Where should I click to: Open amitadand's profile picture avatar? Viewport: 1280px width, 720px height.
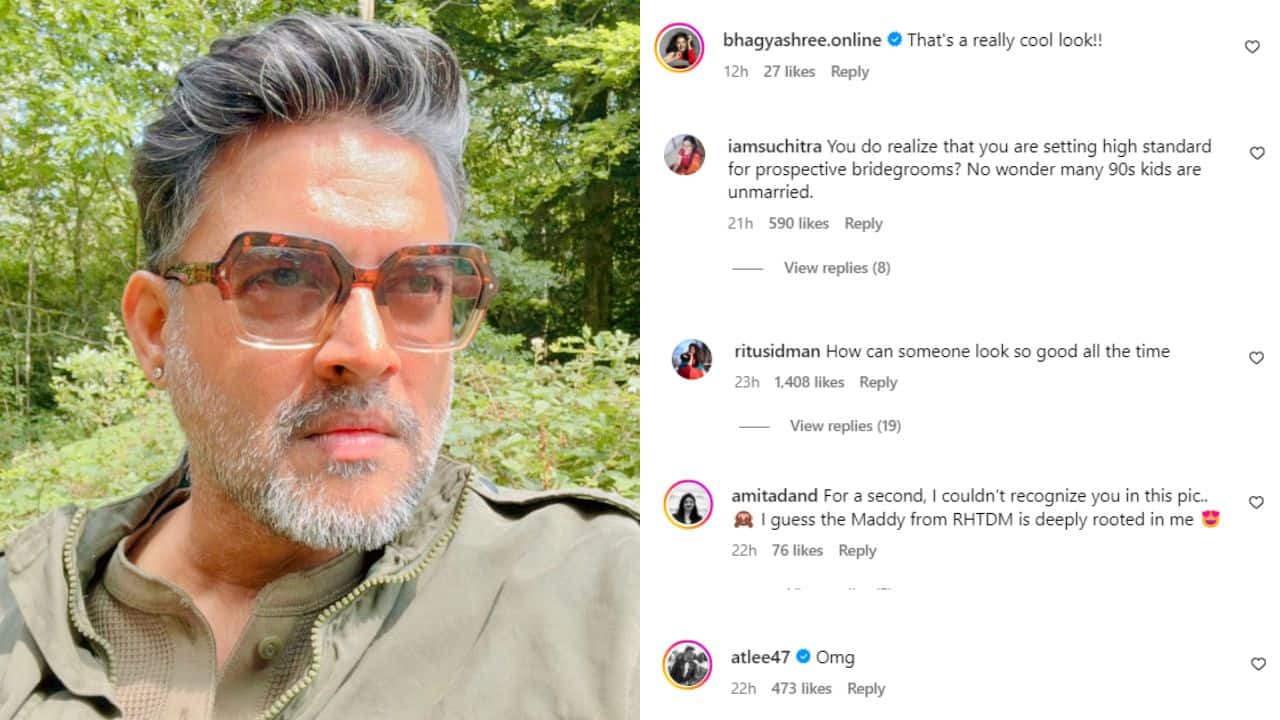click(x=688, y=505)
